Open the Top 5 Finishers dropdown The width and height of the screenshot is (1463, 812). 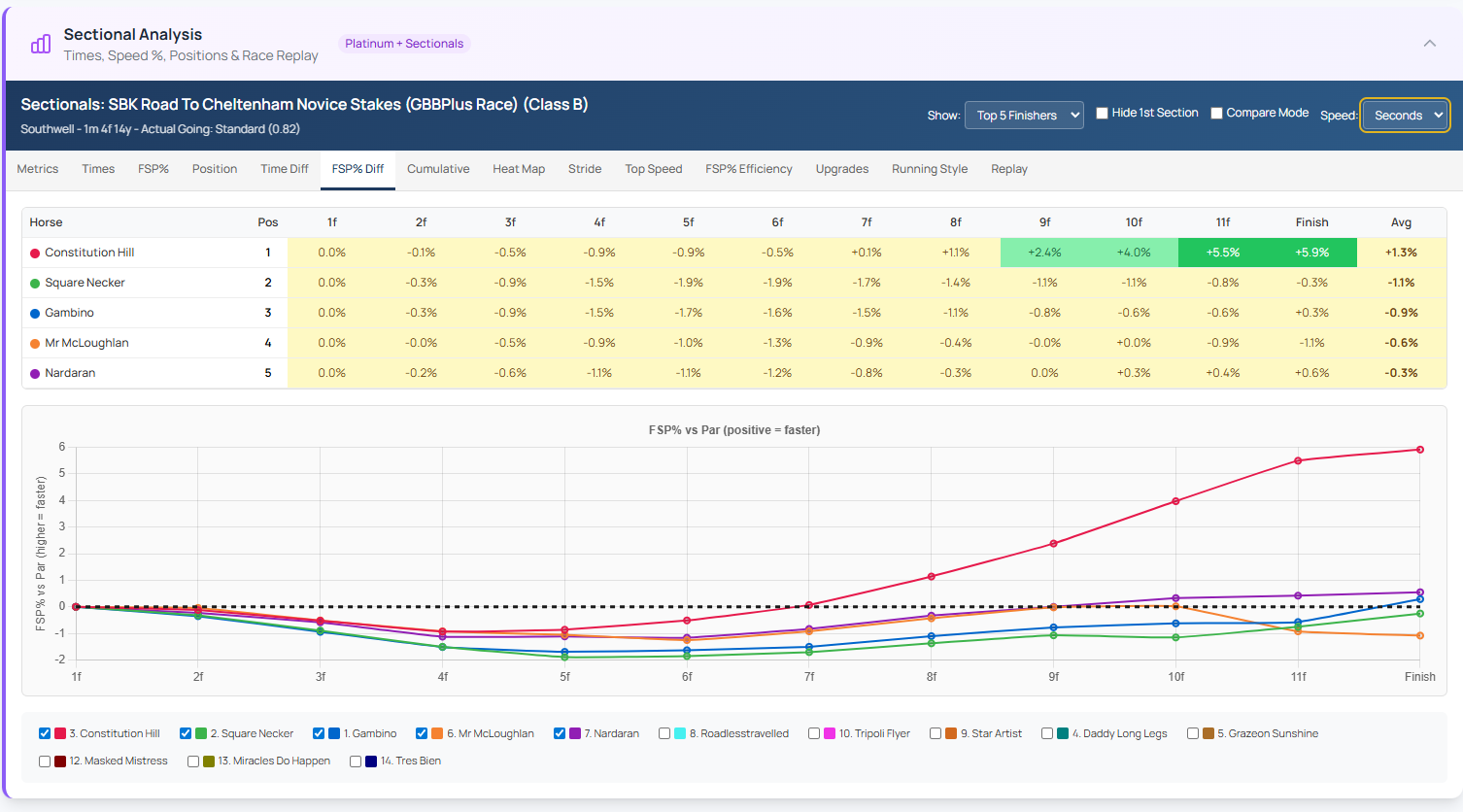pyautogui.click(x=1024, y=115)
